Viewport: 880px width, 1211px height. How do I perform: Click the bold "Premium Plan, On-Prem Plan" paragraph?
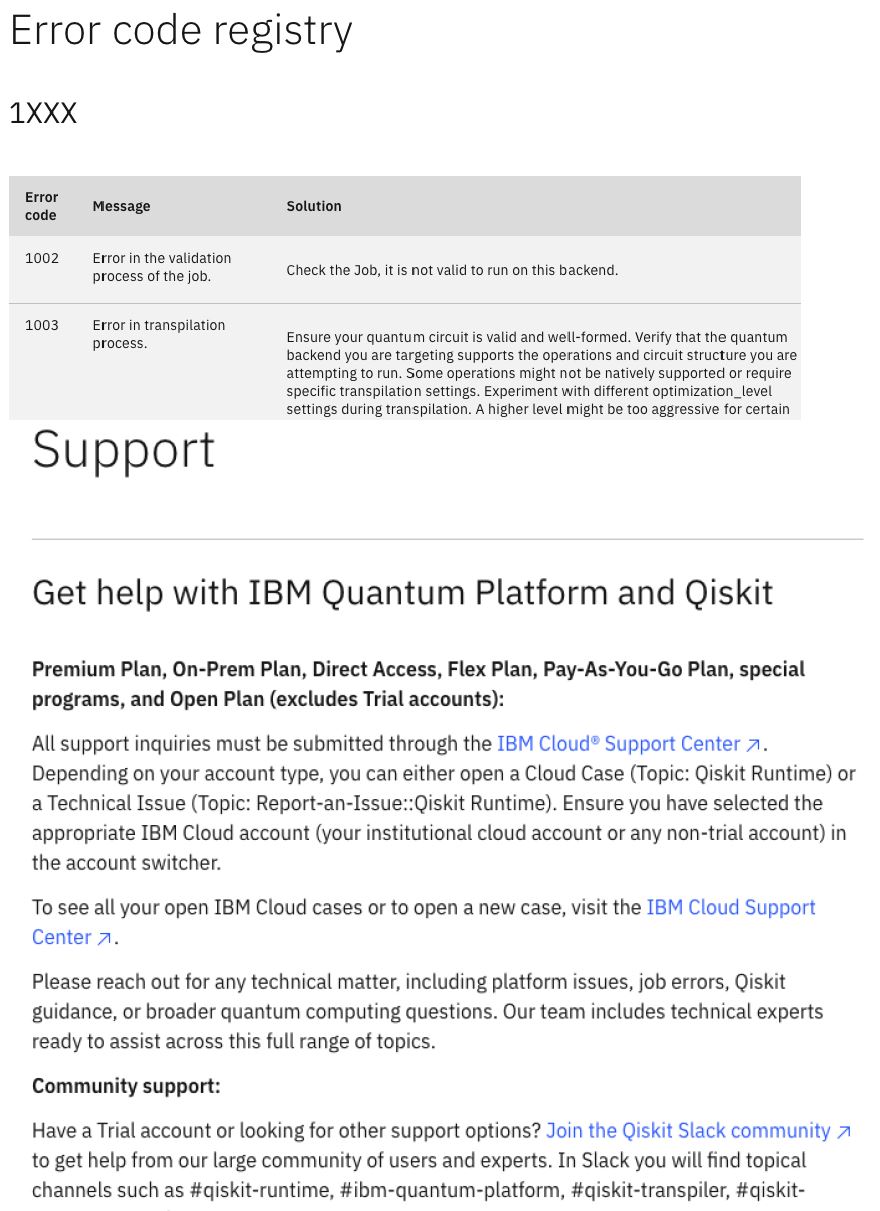pyautogui.click(x=418, y=684)
